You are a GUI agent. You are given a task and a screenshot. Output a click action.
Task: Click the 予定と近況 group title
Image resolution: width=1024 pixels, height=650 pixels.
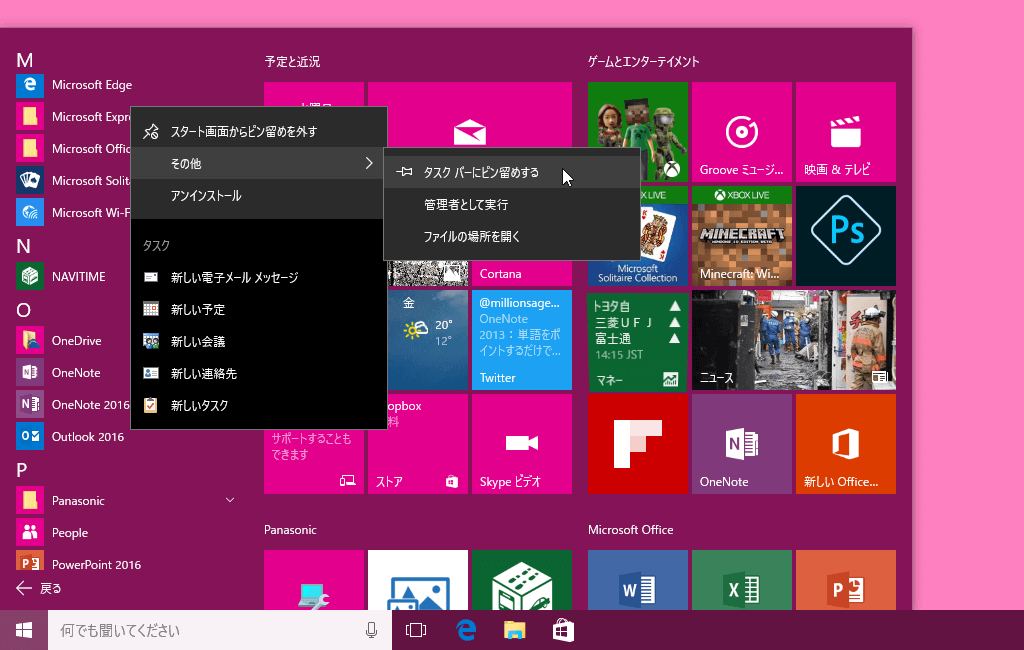292,61
